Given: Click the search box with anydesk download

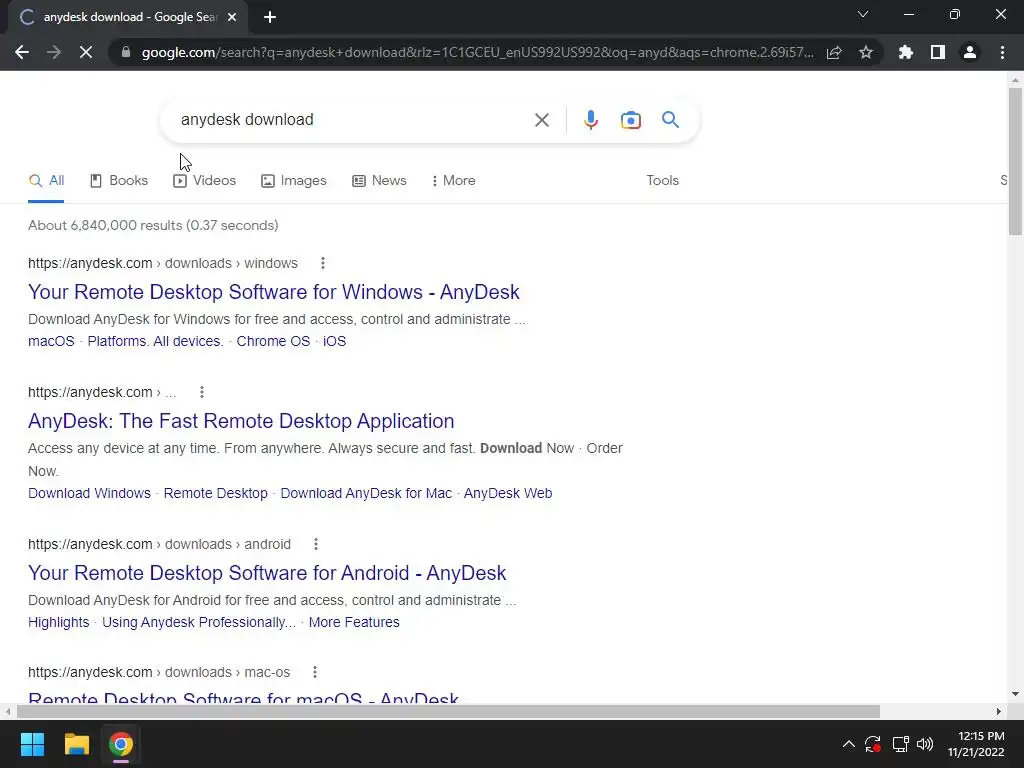Looking at the screenshot, I should (x=353, y=120).
